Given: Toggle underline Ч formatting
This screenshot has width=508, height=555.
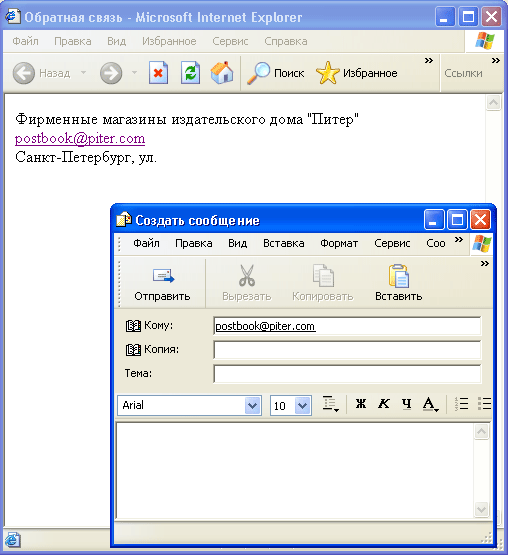Looking at the screenshot, I should coord(407,404).
